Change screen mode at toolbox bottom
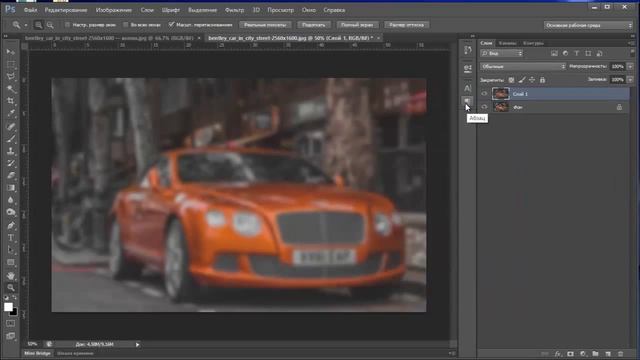This screenshot has width=640, height=360. pyautogui.click(x=11, y=336)
